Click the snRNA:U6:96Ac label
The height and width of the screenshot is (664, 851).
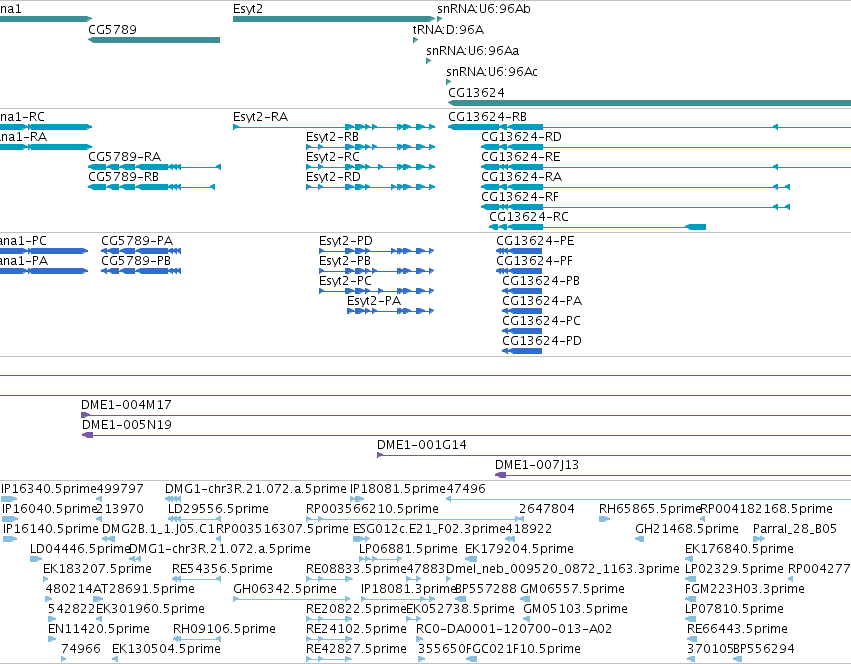pyautogui.click(x=492, y=72)
